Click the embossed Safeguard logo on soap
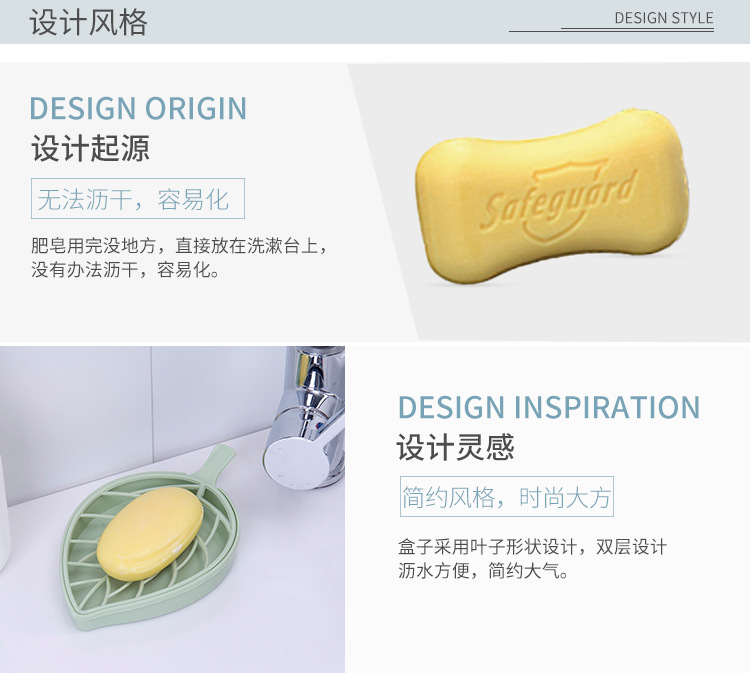 pos(558,200)
